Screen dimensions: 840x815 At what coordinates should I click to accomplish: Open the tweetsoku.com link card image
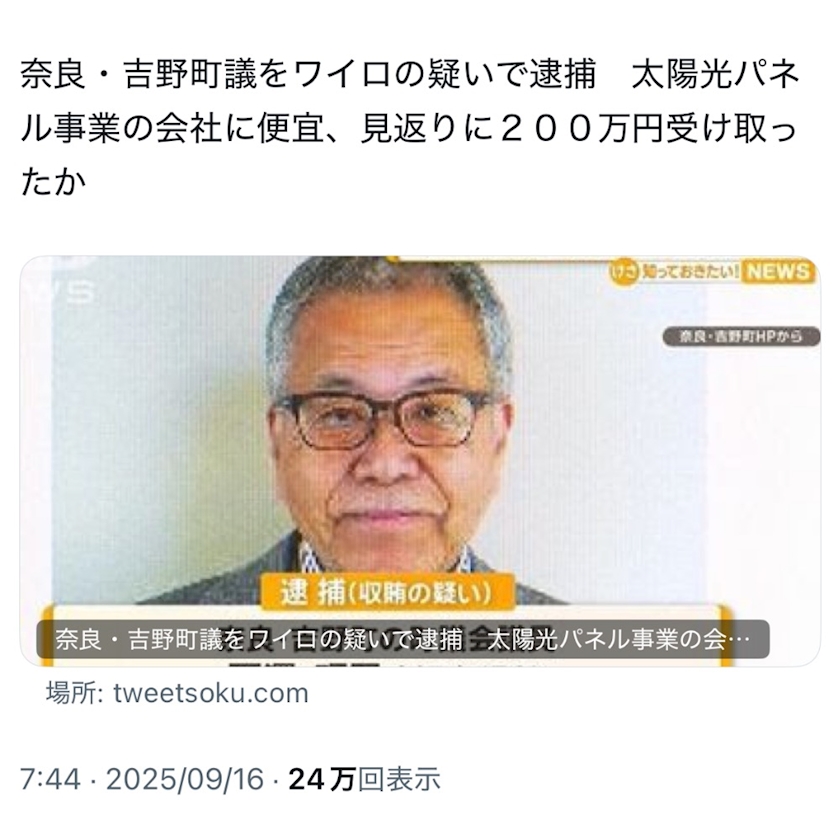(x=420, y=461)
